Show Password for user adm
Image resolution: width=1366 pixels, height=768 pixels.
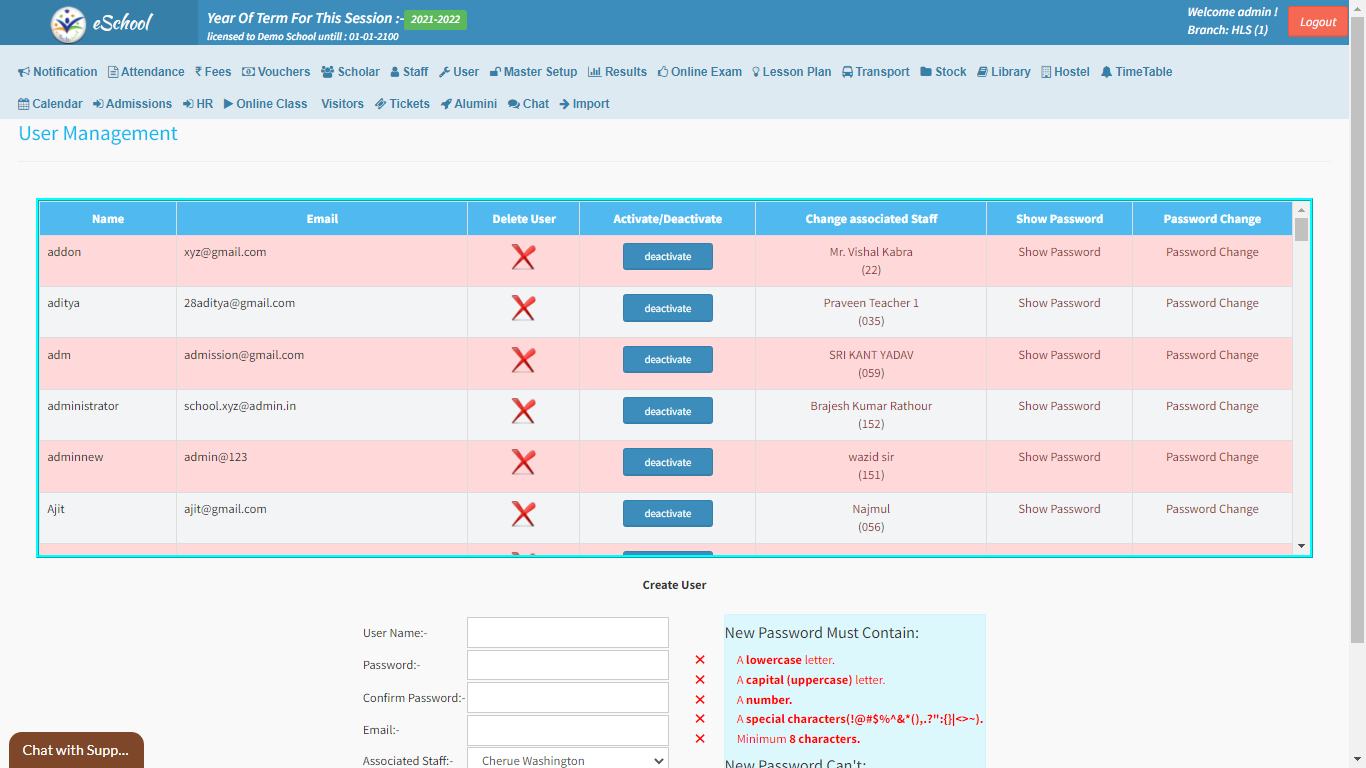coord(1059,355)
